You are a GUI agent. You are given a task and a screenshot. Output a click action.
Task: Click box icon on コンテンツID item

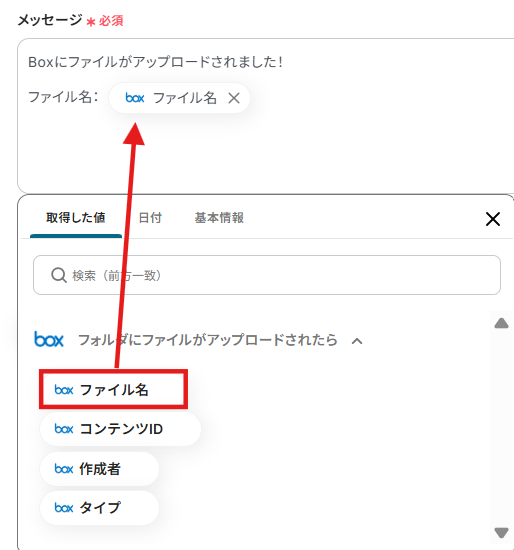64,429
